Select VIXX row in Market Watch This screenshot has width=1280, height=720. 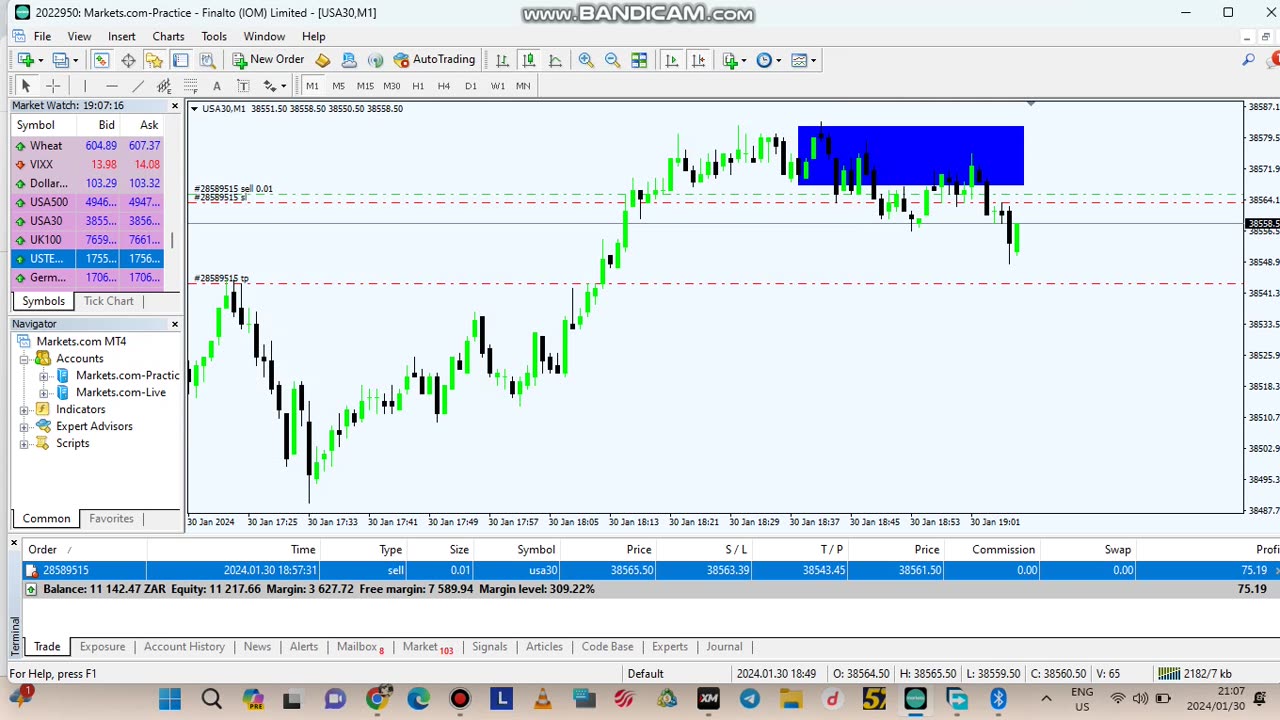tap(87, 164)
